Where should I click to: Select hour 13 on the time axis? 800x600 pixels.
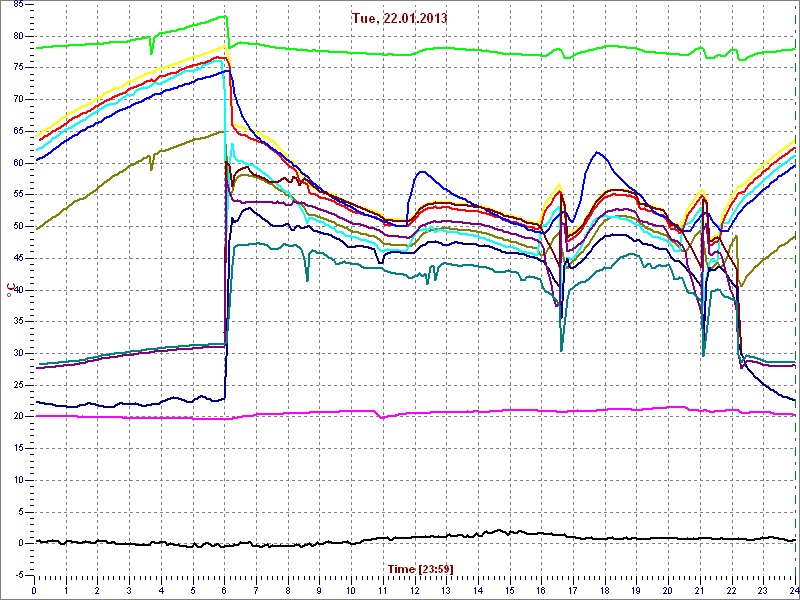pos(446,591)
